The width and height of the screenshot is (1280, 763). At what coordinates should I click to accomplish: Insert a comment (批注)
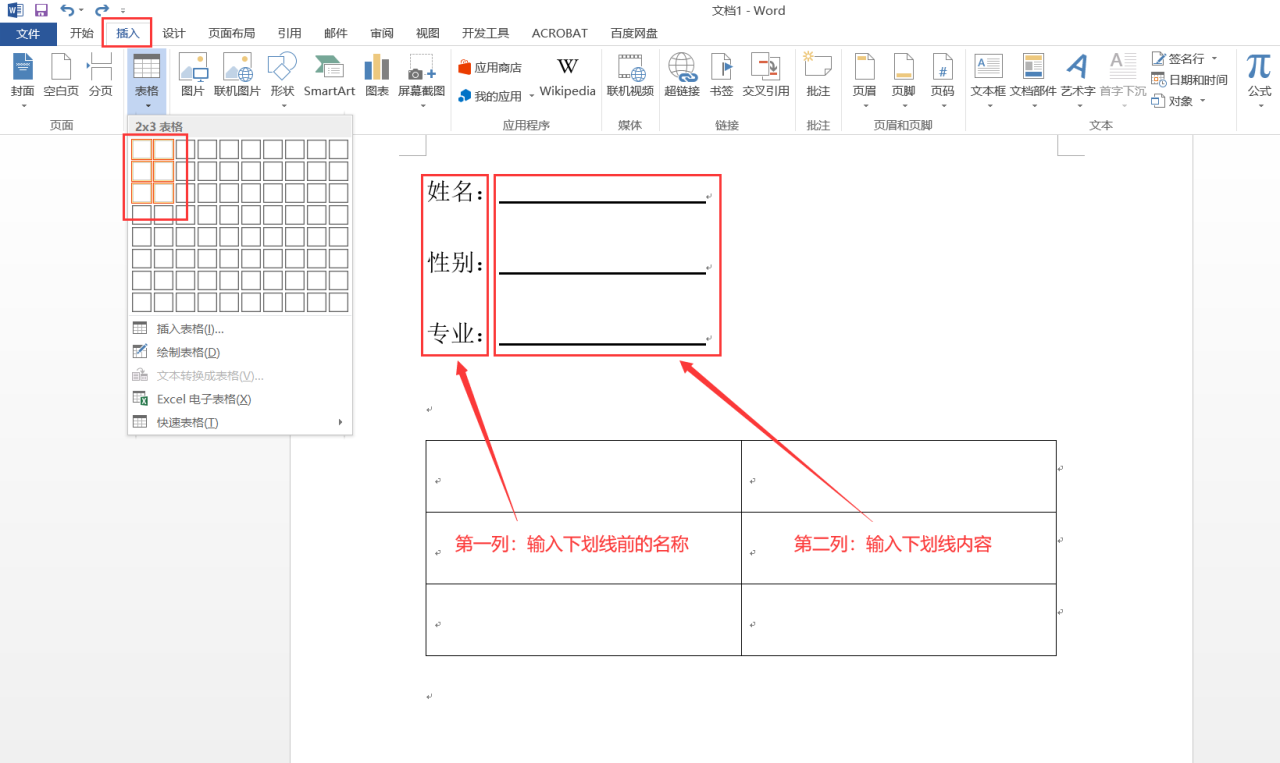[818, 77]
